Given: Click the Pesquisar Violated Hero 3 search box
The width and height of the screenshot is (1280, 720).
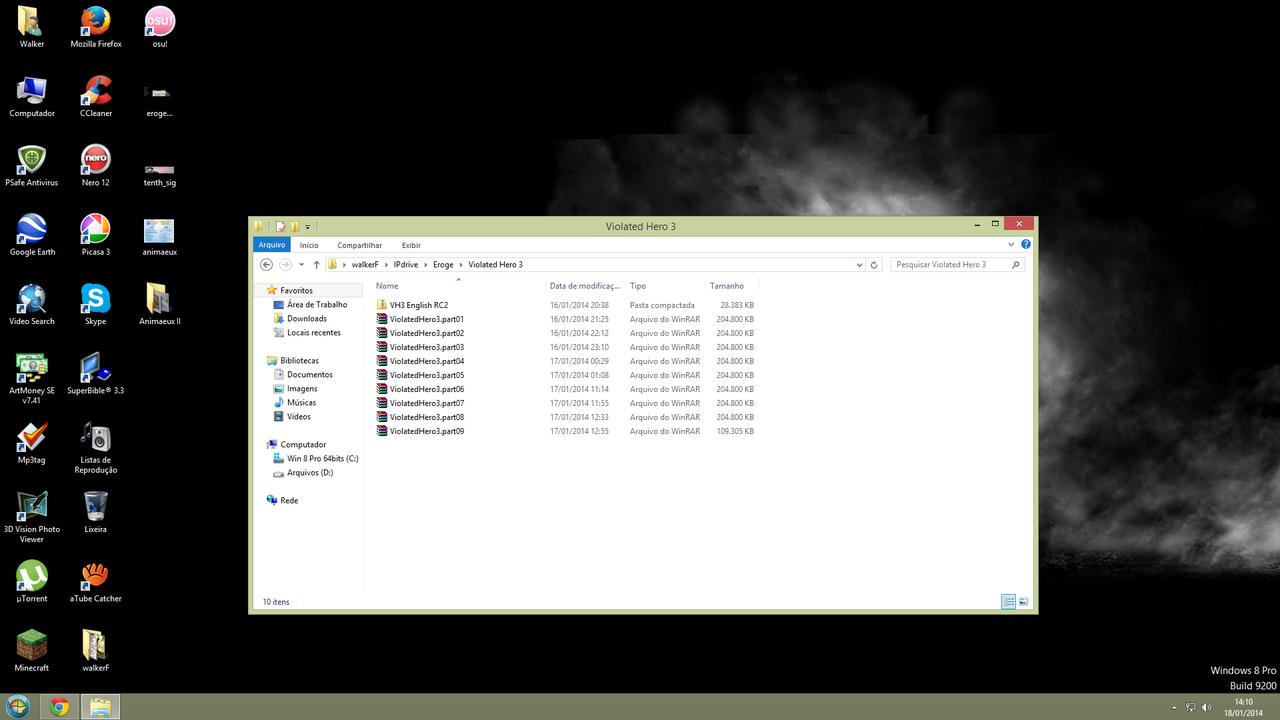Looking at the screenshot, I should pyautogui.click(x=950, y=265).
